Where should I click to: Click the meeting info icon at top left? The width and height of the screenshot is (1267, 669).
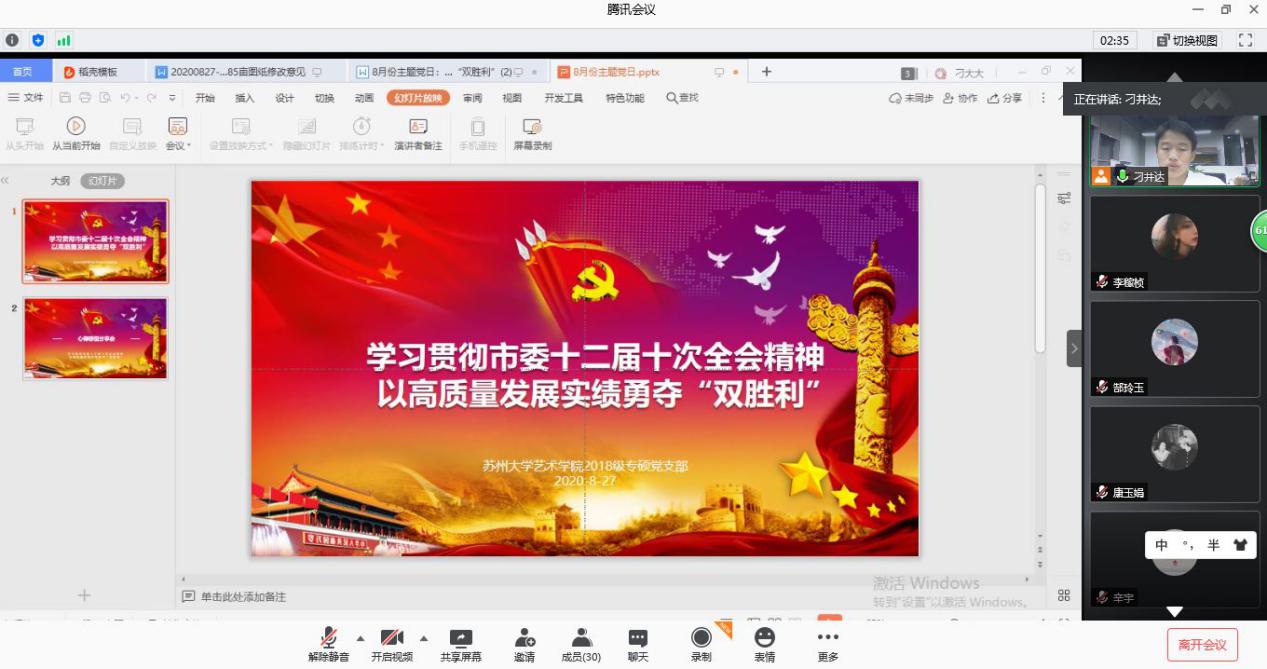click(12, 40)
